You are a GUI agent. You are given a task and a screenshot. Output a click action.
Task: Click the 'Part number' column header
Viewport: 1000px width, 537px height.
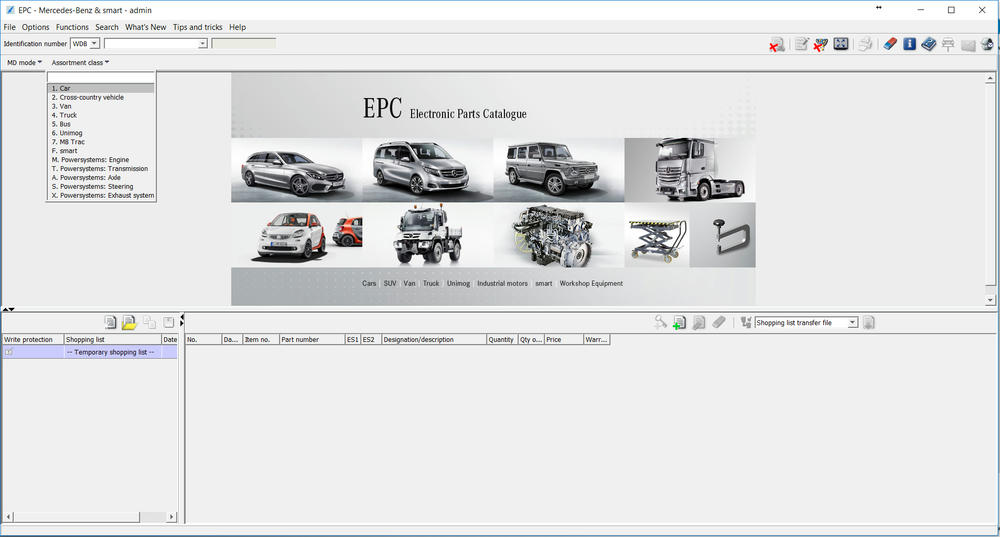(x=312, y=339)
